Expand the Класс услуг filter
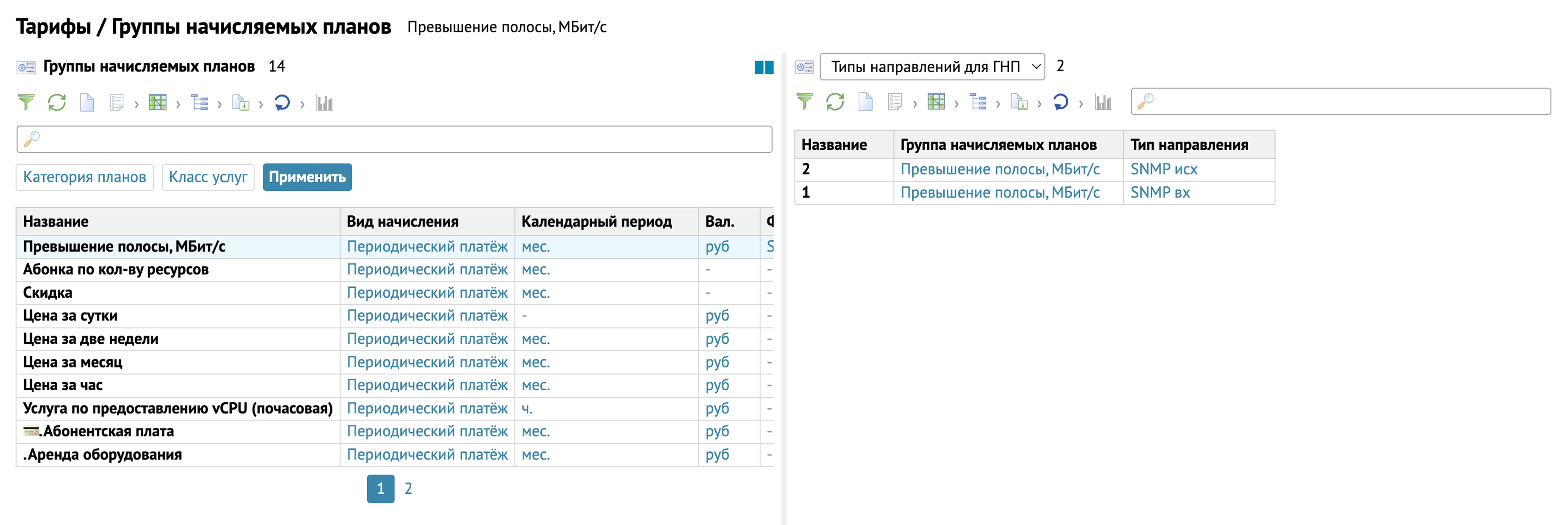 [x=208, y=177]
